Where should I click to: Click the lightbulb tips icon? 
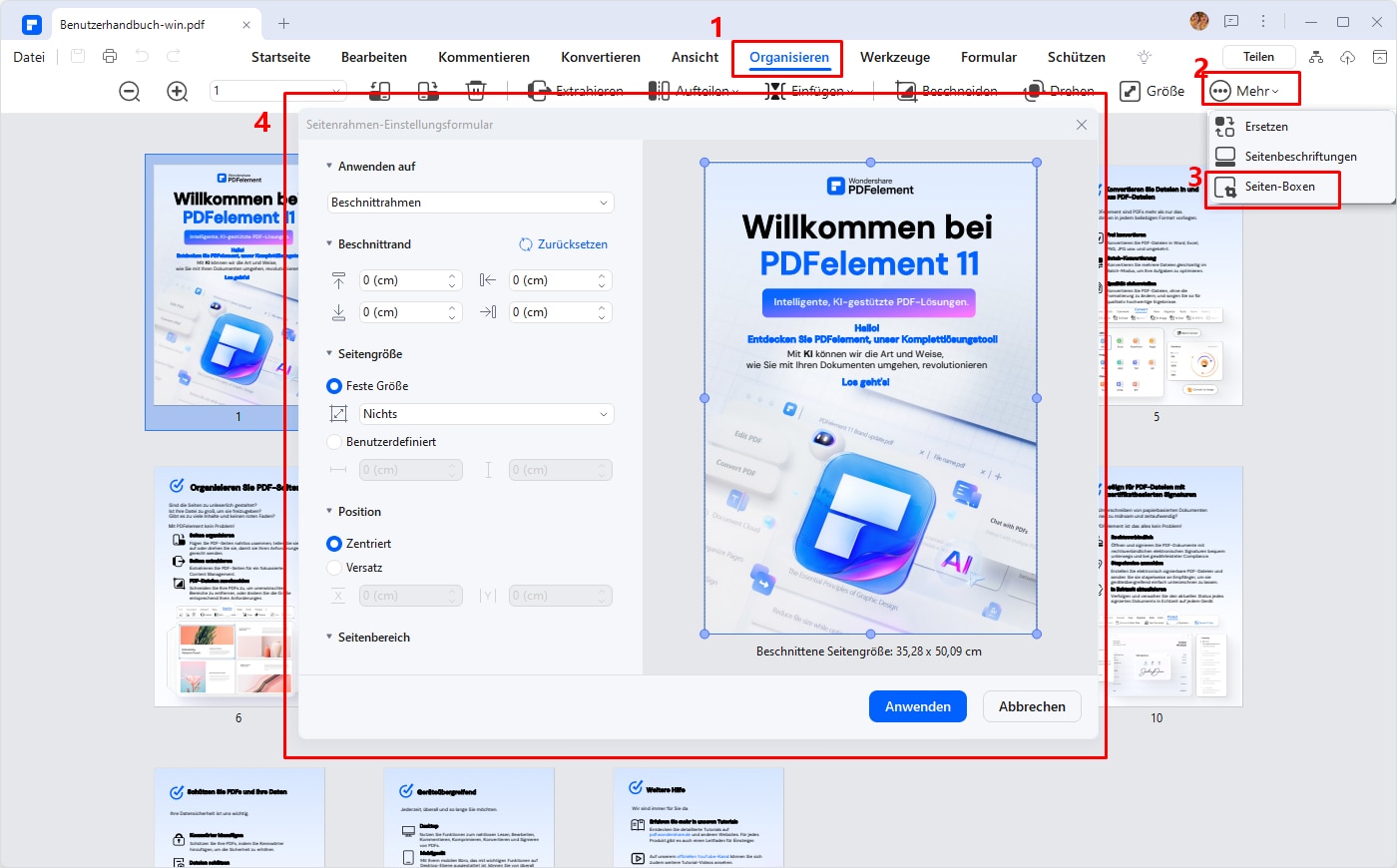point(1145,57)
